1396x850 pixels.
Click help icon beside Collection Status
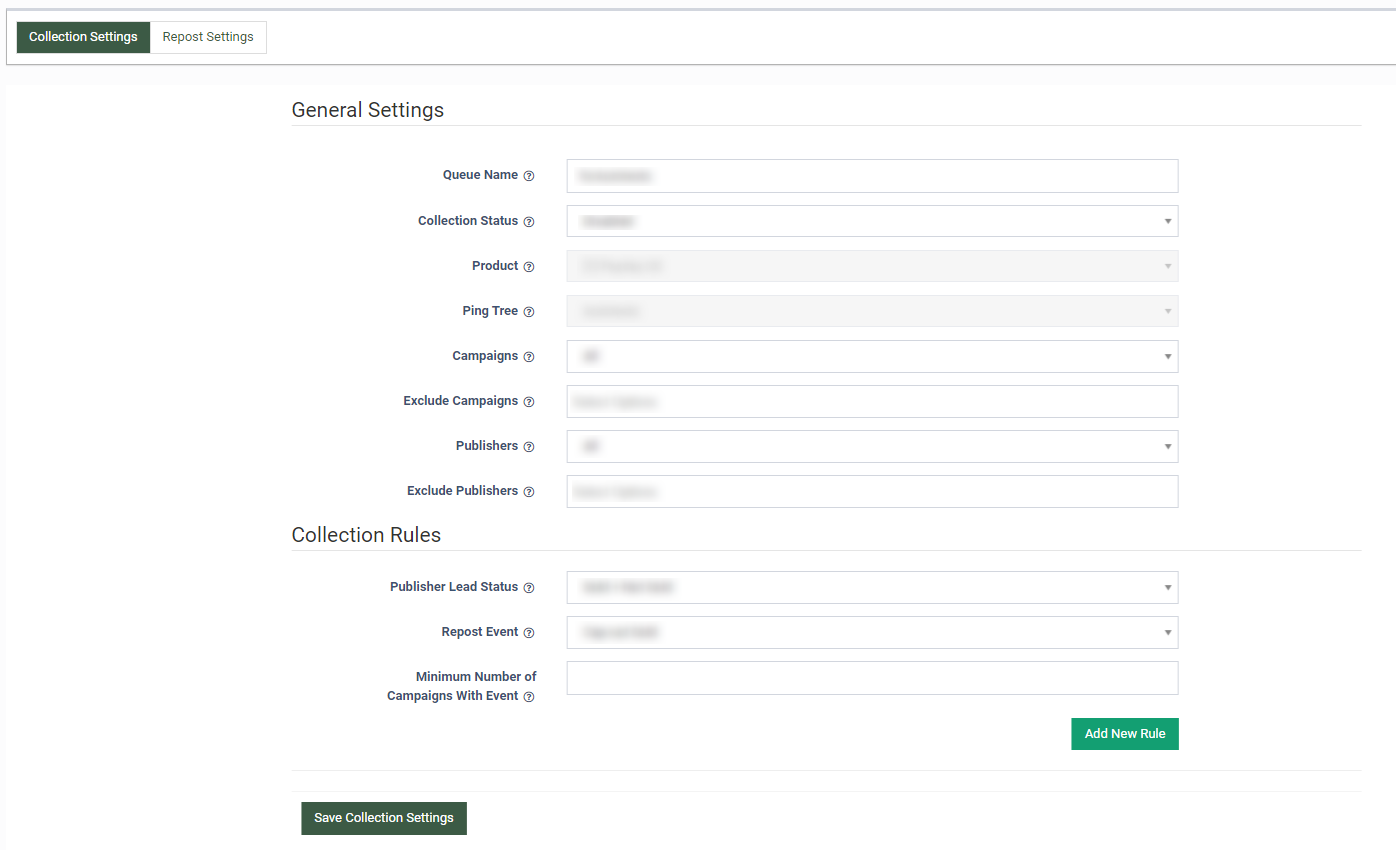[x=529, y=222]
